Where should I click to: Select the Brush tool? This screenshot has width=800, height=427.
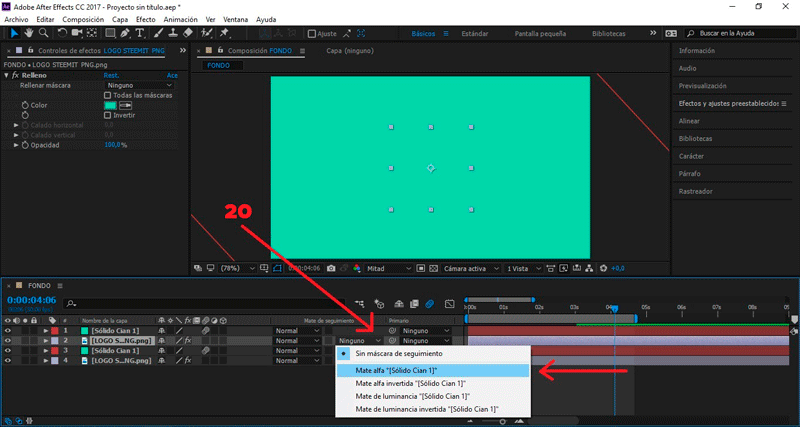pyautogui.click(x=157, y=33)
